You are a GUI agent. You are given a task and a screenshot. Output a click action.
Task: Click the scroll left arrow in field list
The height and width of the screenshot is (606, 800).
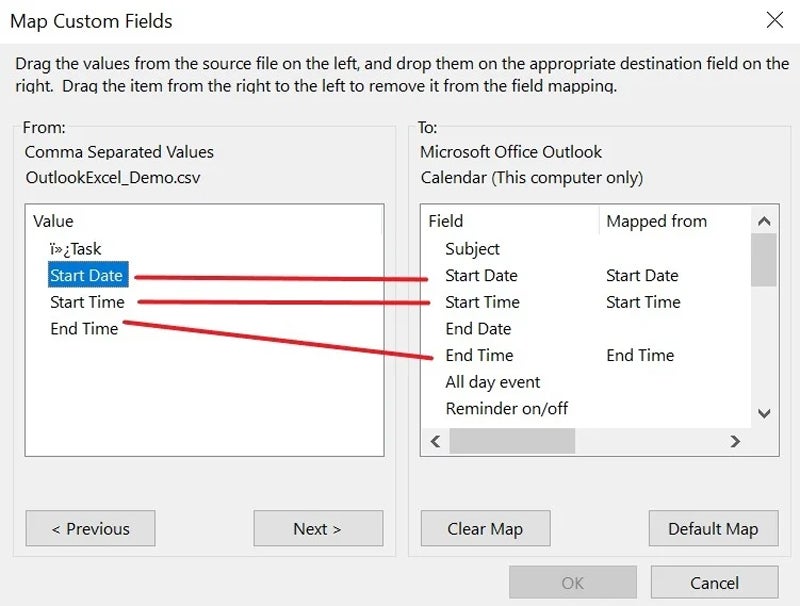(x=435, y=441)
